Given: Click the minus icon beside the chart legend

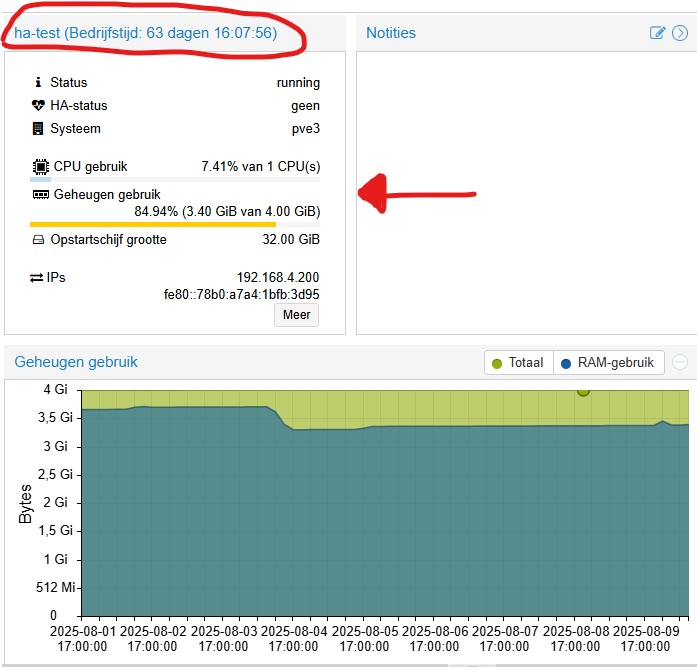Looking at the screenshot, I should coord(680,362).
